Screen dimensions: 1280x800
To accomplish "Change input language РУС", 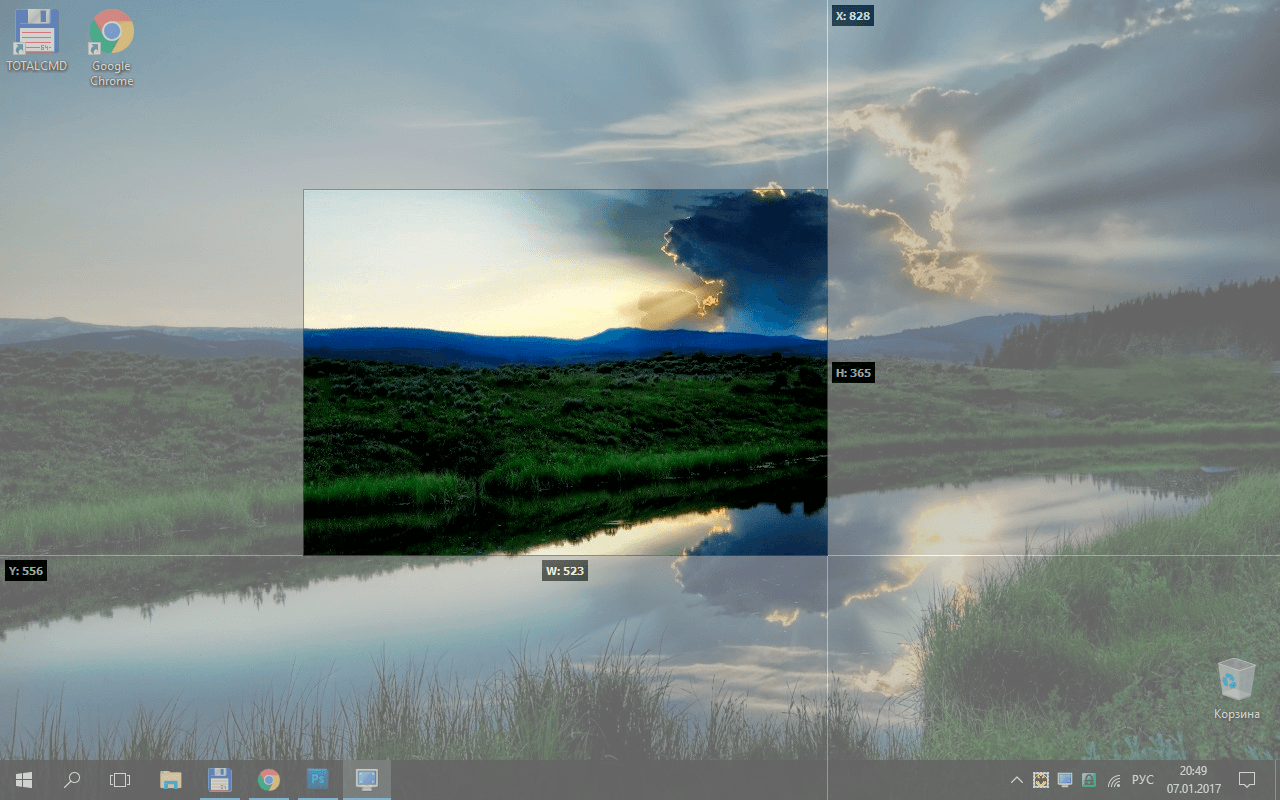I will coord(1142,780).
